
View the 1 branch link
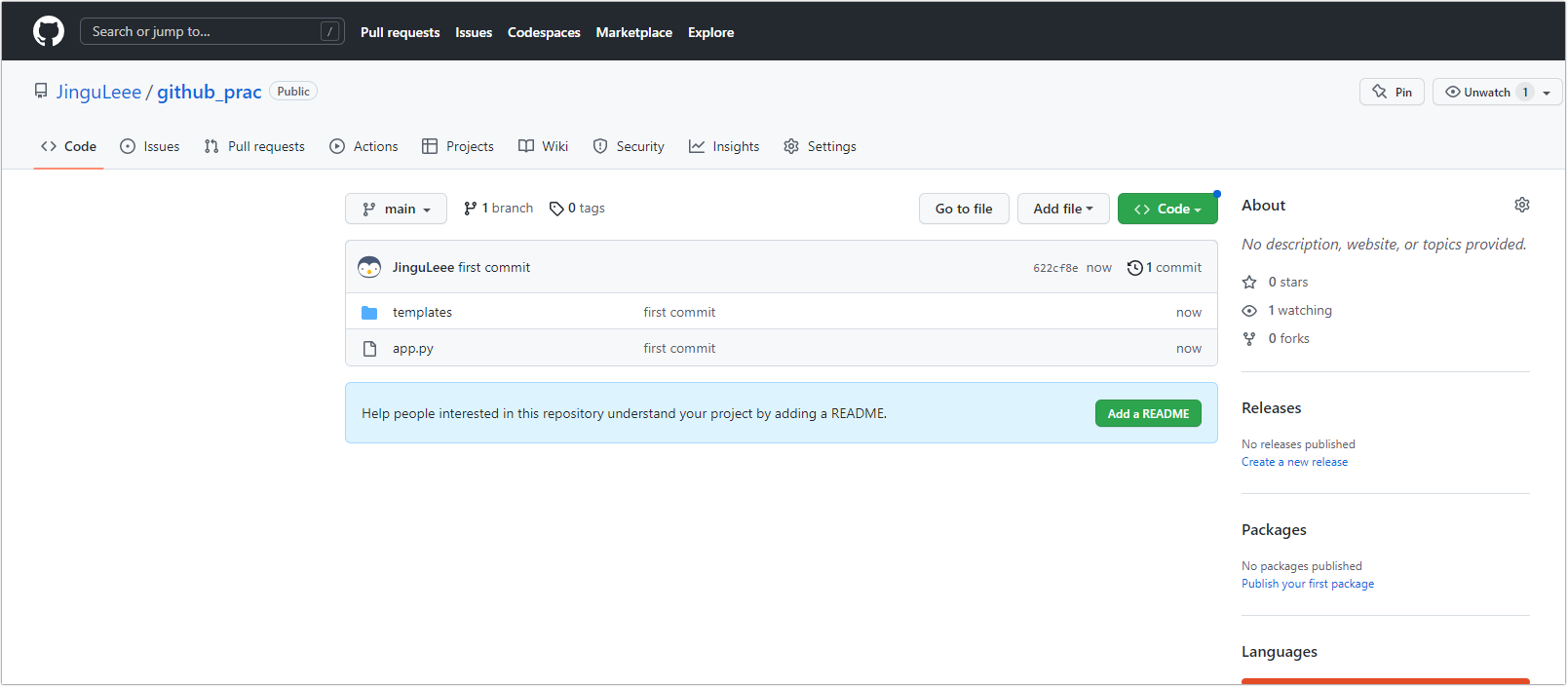498,209
